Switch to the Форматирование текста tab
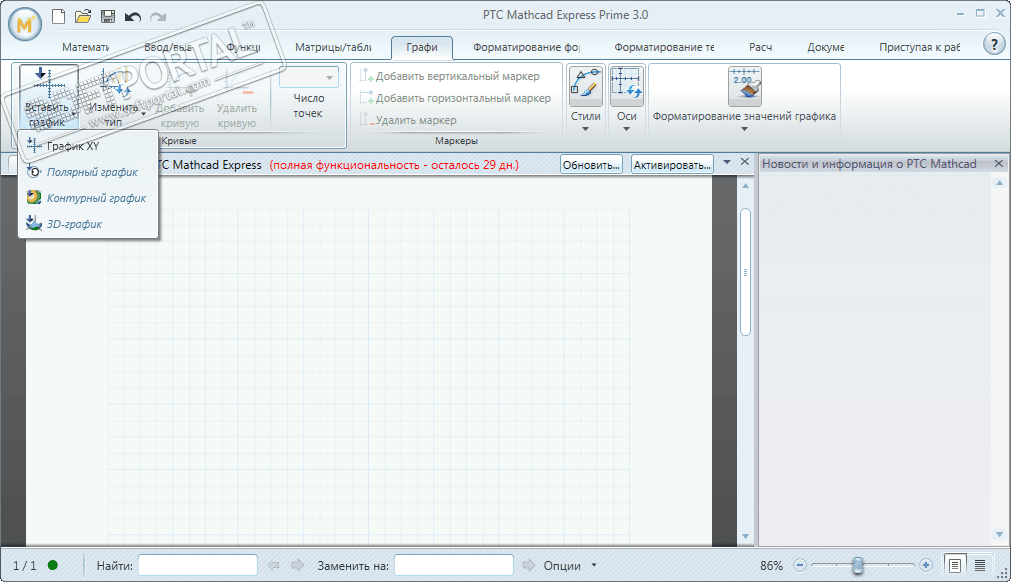Image resolution: width=1011 pixels, height=582 pixels. [664, 47]
